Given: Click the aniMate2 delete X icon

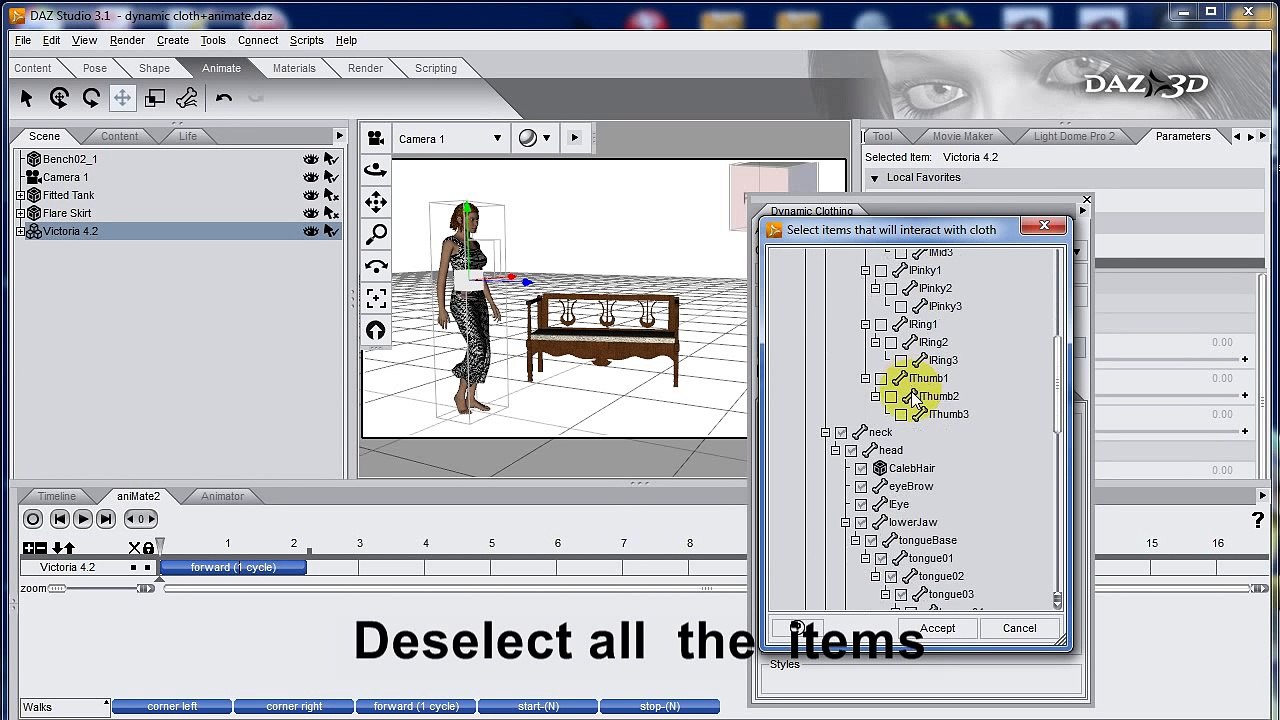Looking at the screenshot, I should 134,548.
